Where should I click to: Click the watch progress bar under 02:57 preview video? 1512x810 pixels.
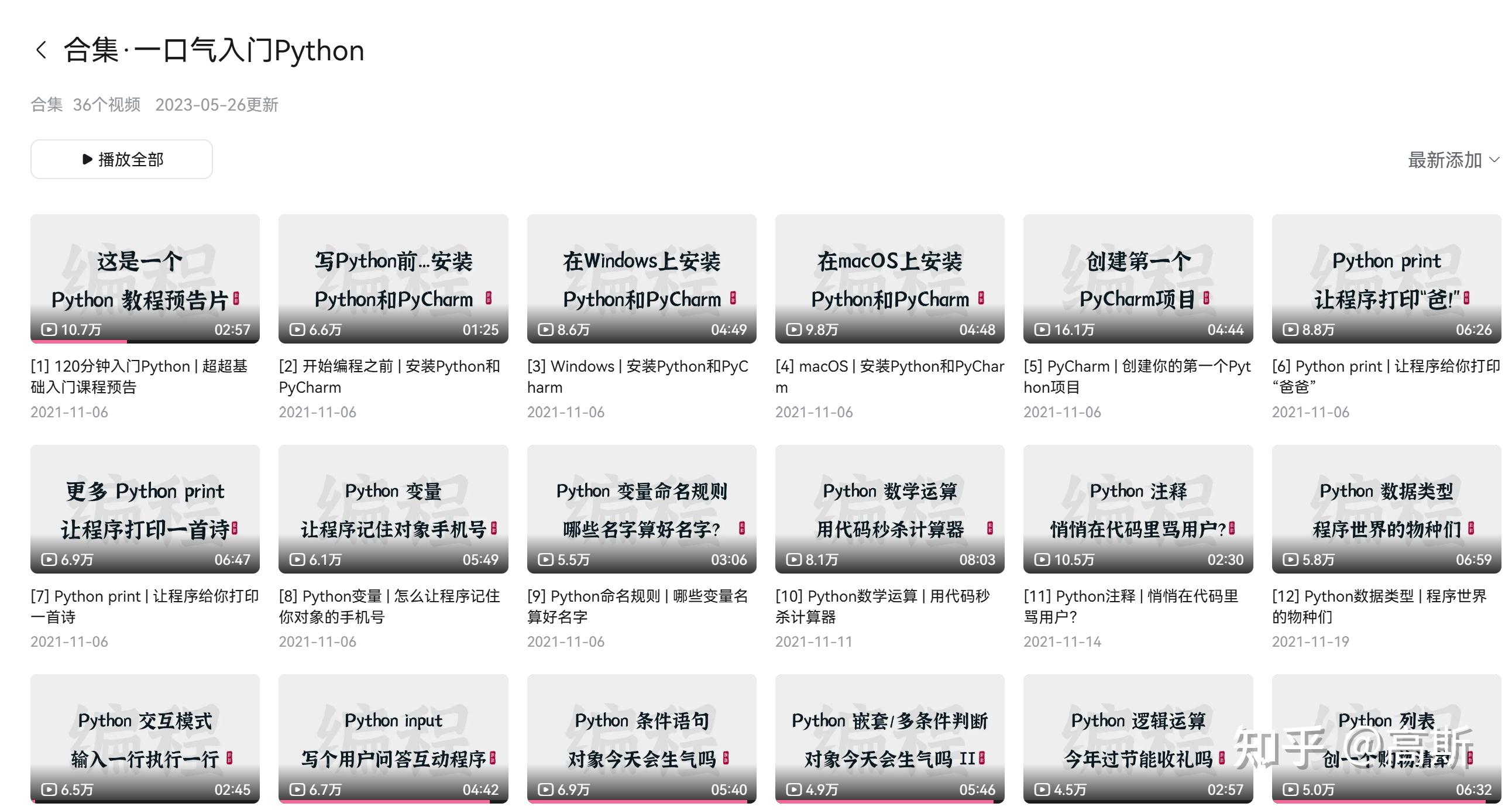tap(145, 341)
